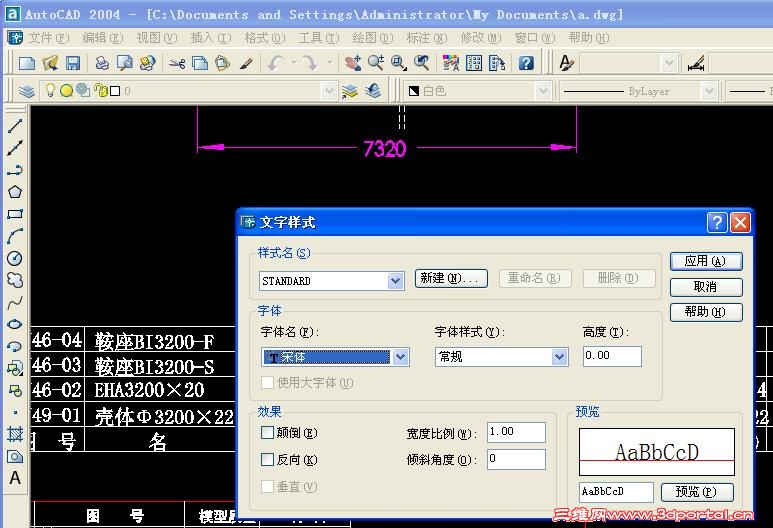Screen dimensions: 773x528
Task: Enable the 颠倒 upside-down checkbox
Action: (267, 433)
